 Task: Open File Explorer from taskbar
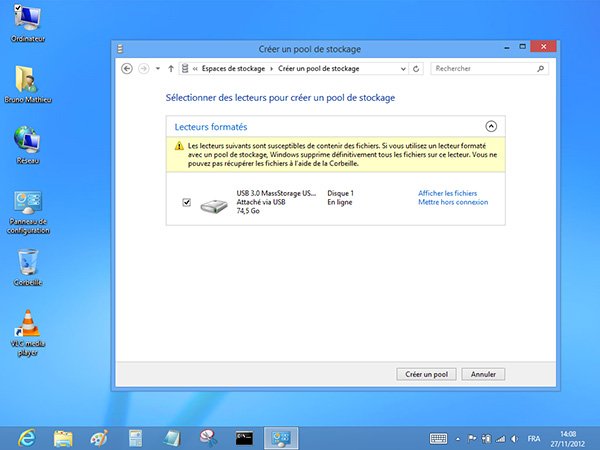[x=63, y=438]
